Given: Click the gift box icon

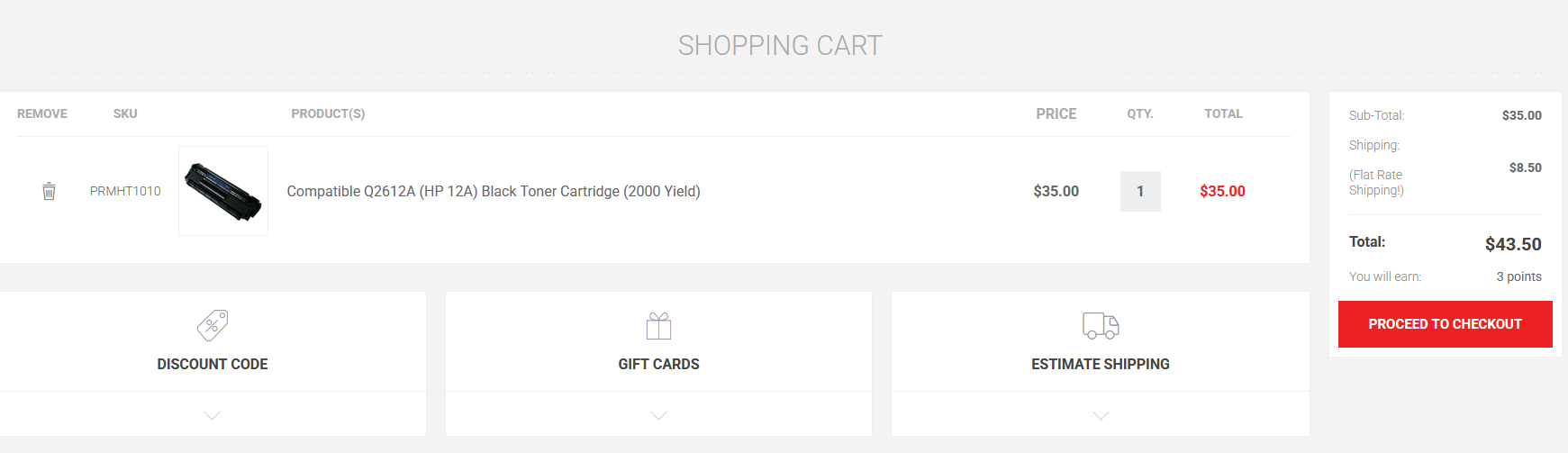Looking at the screenshot, I should [x=658, y=325].
